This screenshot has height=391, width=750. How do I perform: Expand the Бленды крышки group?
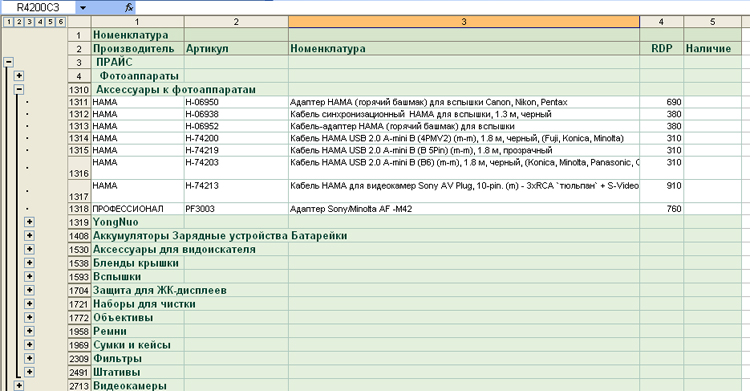click(x=29, y=263)
